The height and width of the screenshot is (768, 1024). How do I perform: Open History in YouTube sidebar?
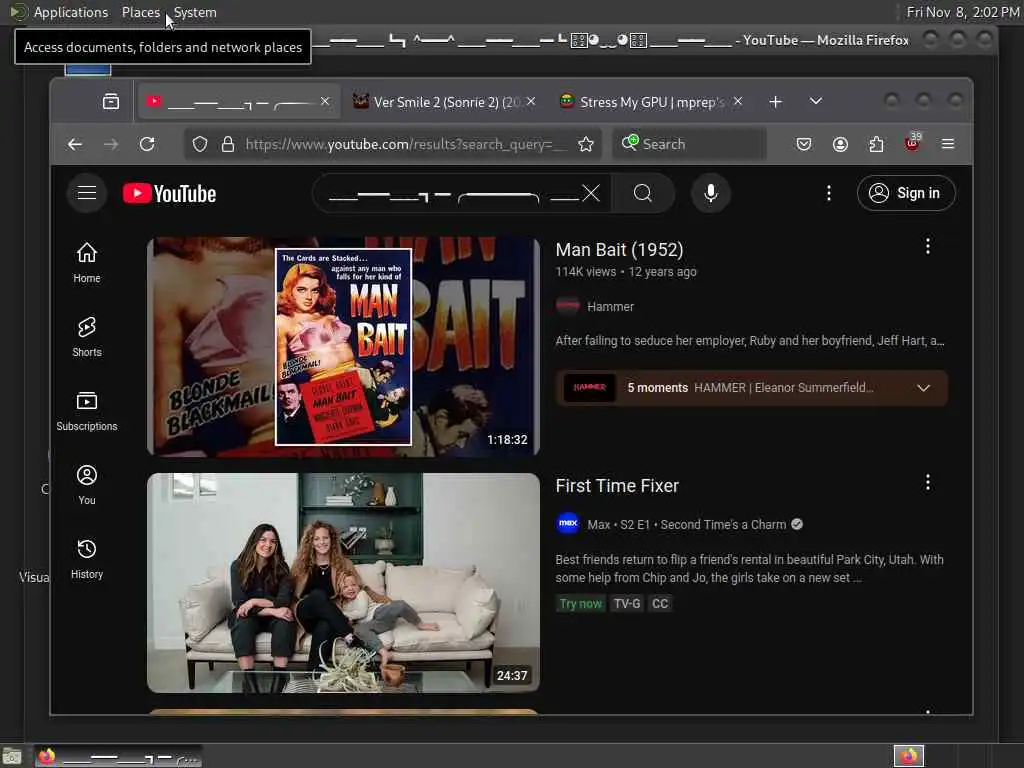pyautogui.click(x=87, y=558)
